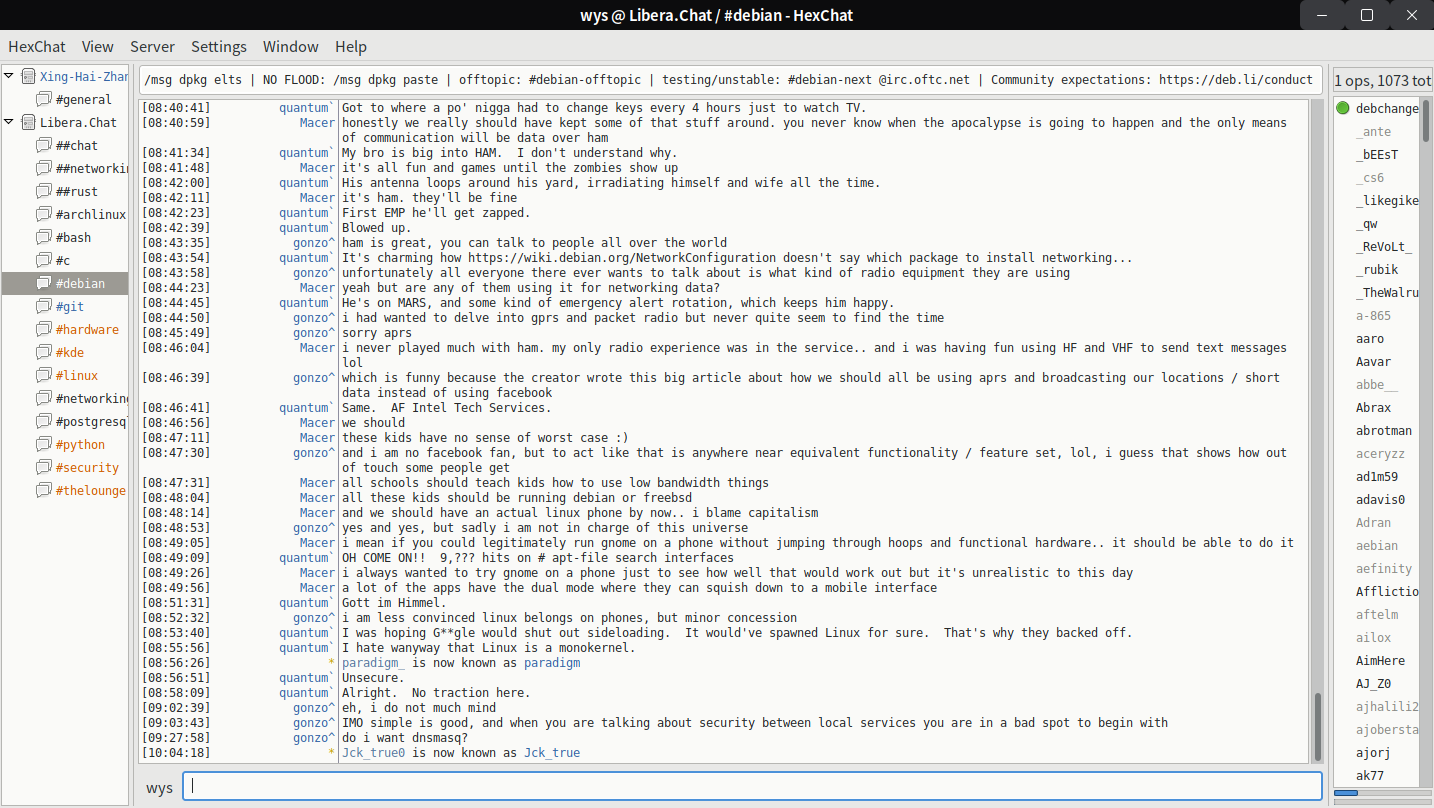This screenshot has width=1434, height=808.
Task: Open the Server menu
Action: (x=152, y=47)
